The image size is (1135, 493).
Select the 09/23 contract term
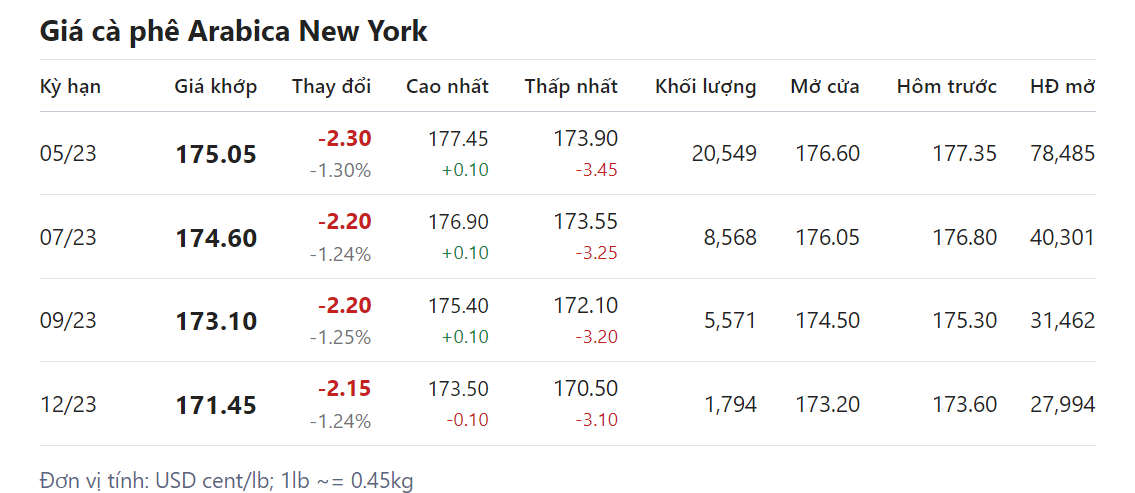69,321
